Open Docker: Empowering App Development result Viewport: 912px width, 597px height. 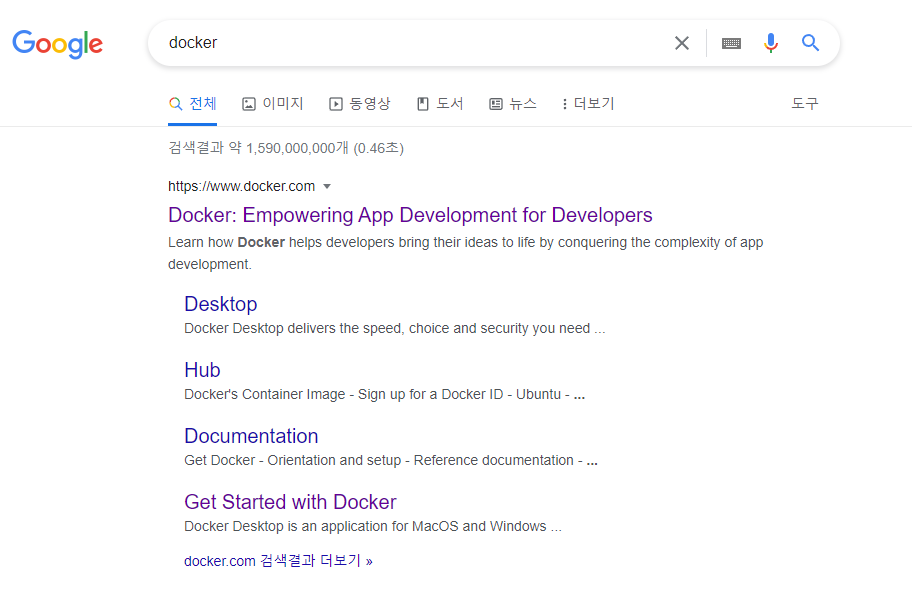410,215
